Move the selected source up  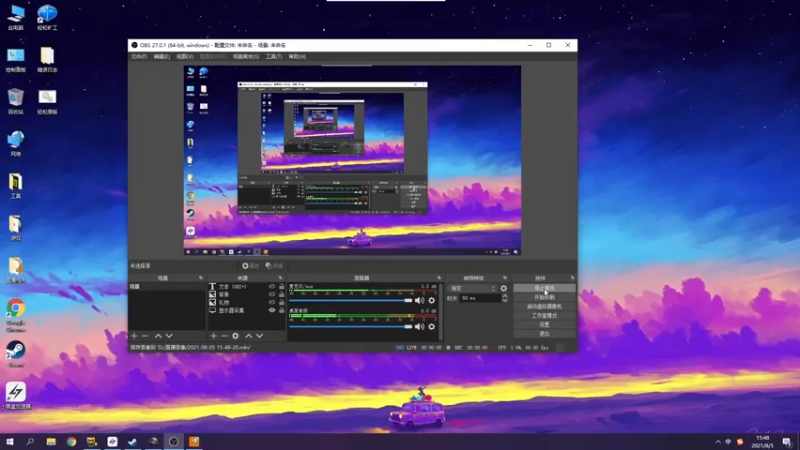[248, 336]
